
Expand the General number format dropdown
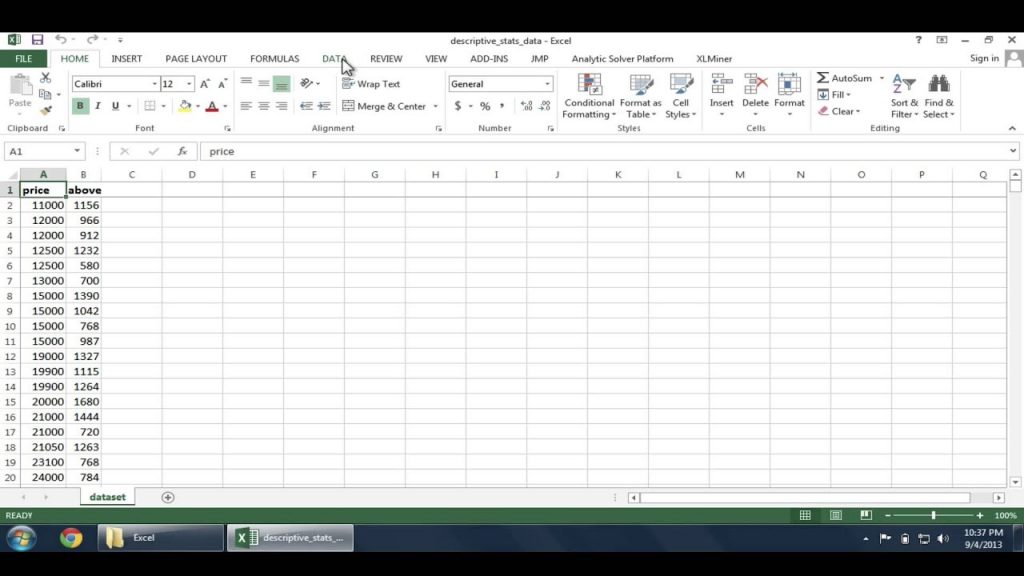click(547, 84)
